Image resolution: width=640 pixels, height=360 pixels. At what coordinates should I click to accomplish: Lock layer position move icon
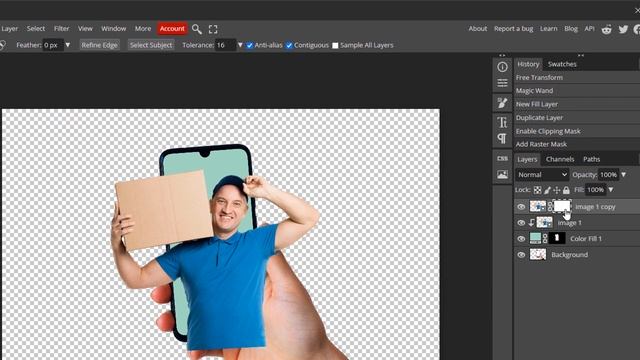pyautogui.click(x=557, y=190)
